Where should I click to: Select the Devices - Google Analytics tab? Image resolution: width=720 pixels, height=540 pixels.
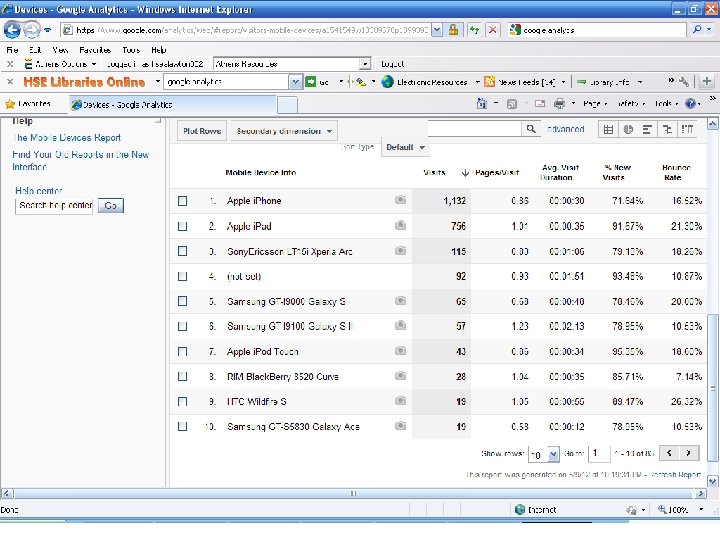tap(173, 104)
